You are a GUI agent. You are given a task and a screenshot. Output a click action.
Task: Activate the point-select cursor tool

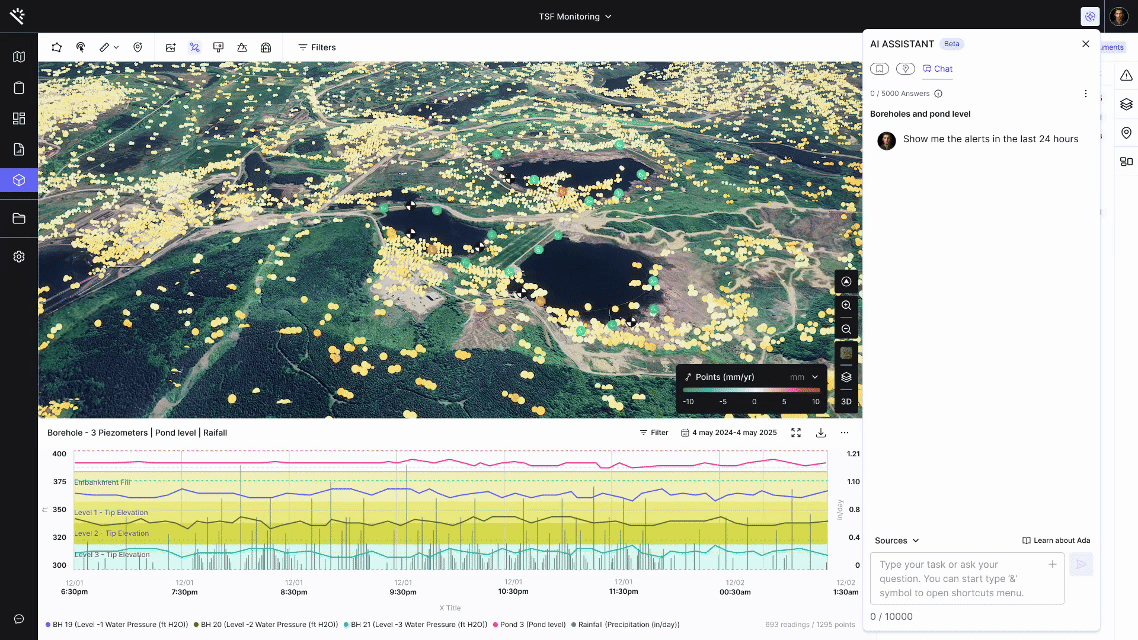pos(81,47)
